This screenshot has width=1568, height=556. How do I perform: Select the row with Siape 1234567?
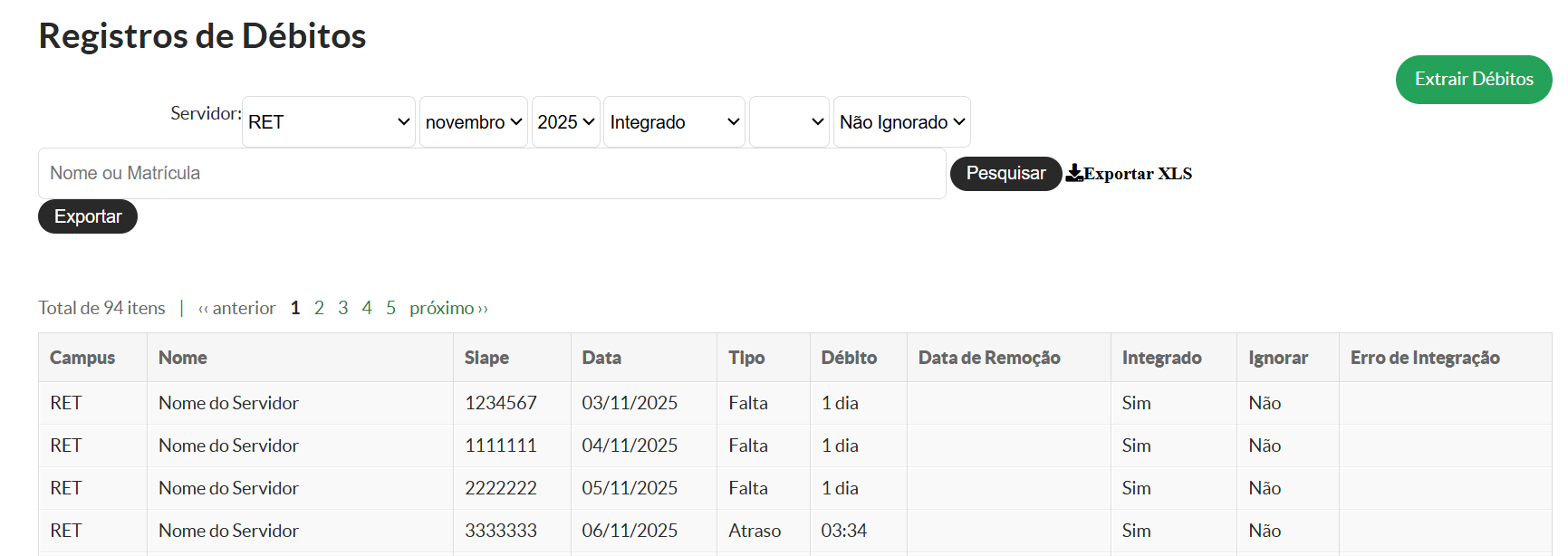tap(501, 403)
